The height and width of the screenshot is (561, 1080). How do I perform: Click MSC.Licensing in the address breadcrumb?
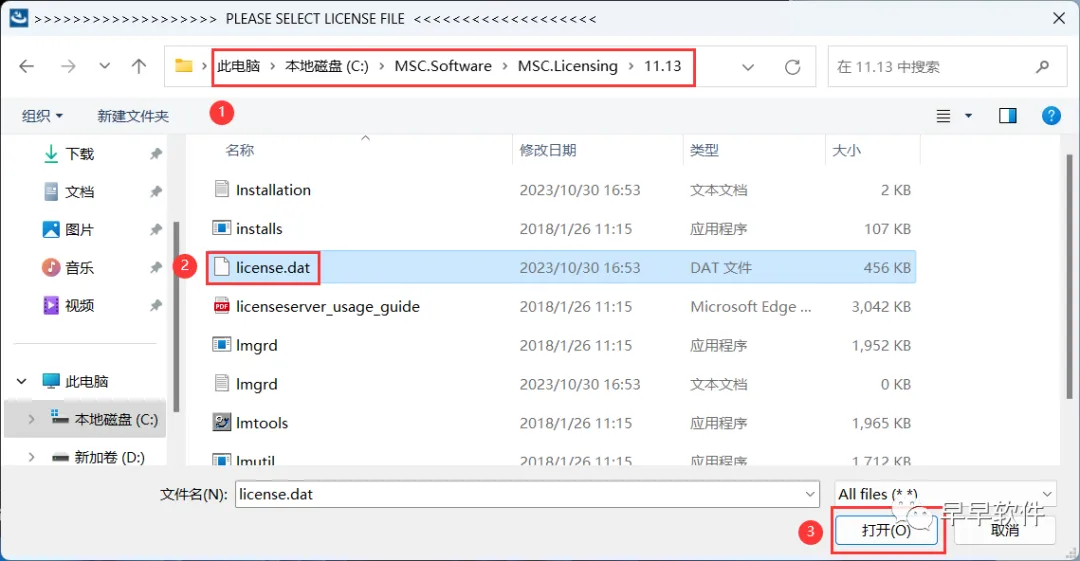[568, 66]
